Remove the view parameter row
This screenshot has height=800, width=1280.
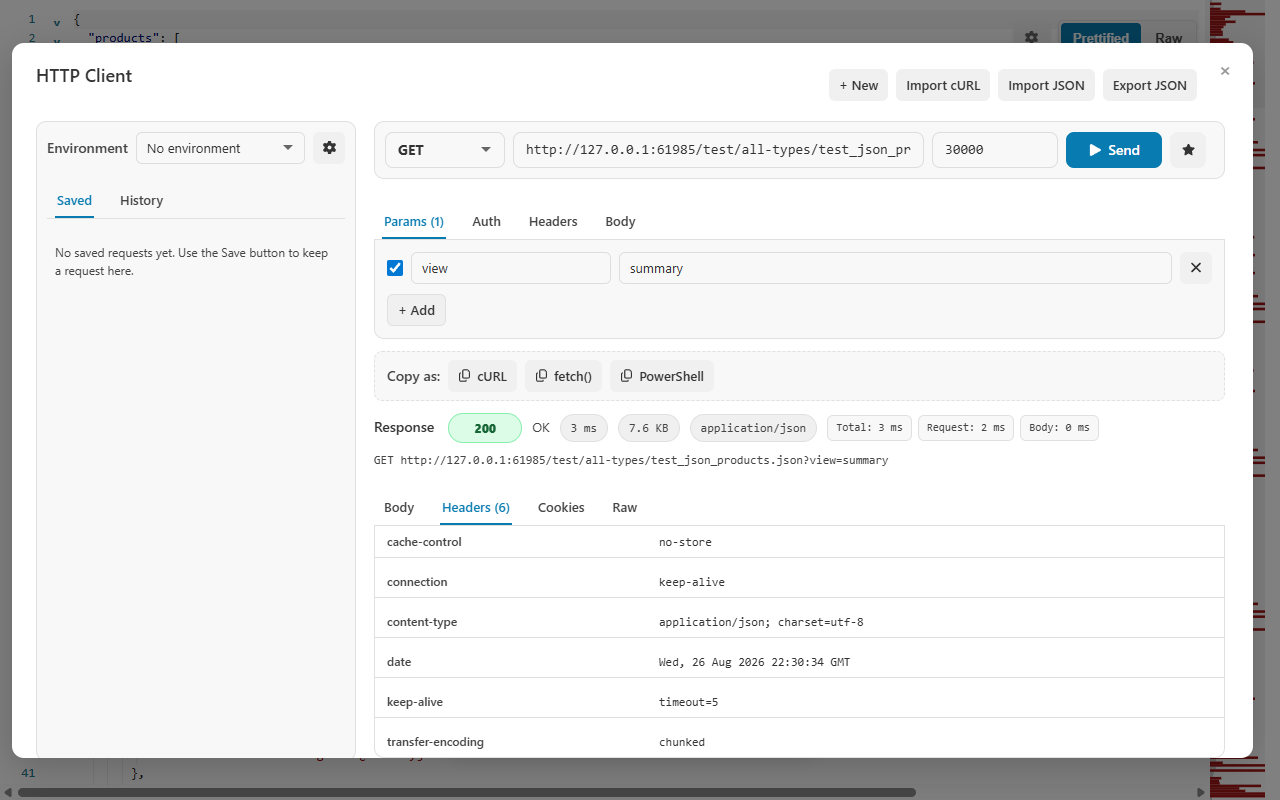click(x=1196, y=268)
